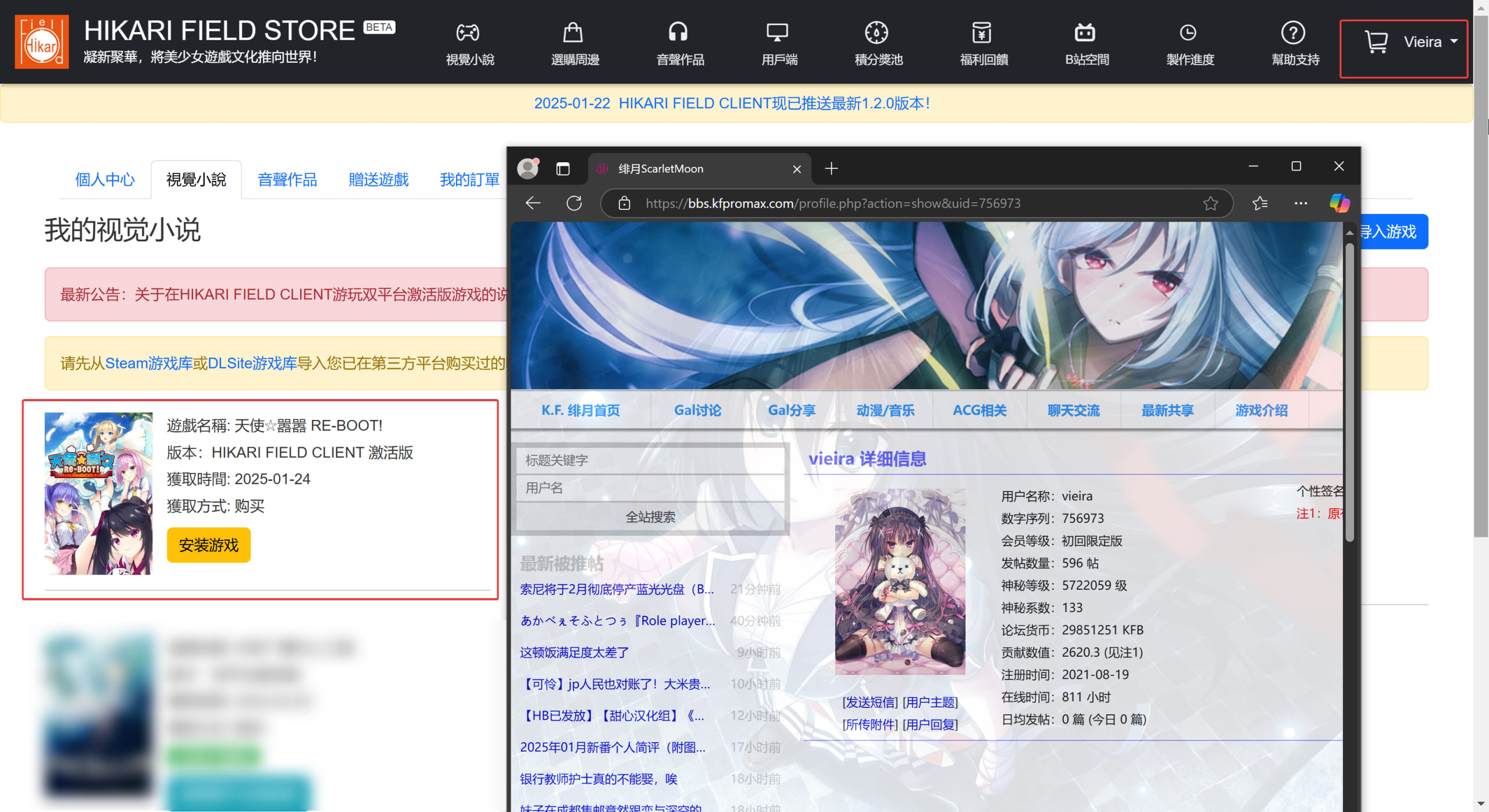
Task: Select the Gal讨论 forum menu item
Action: 697,410
